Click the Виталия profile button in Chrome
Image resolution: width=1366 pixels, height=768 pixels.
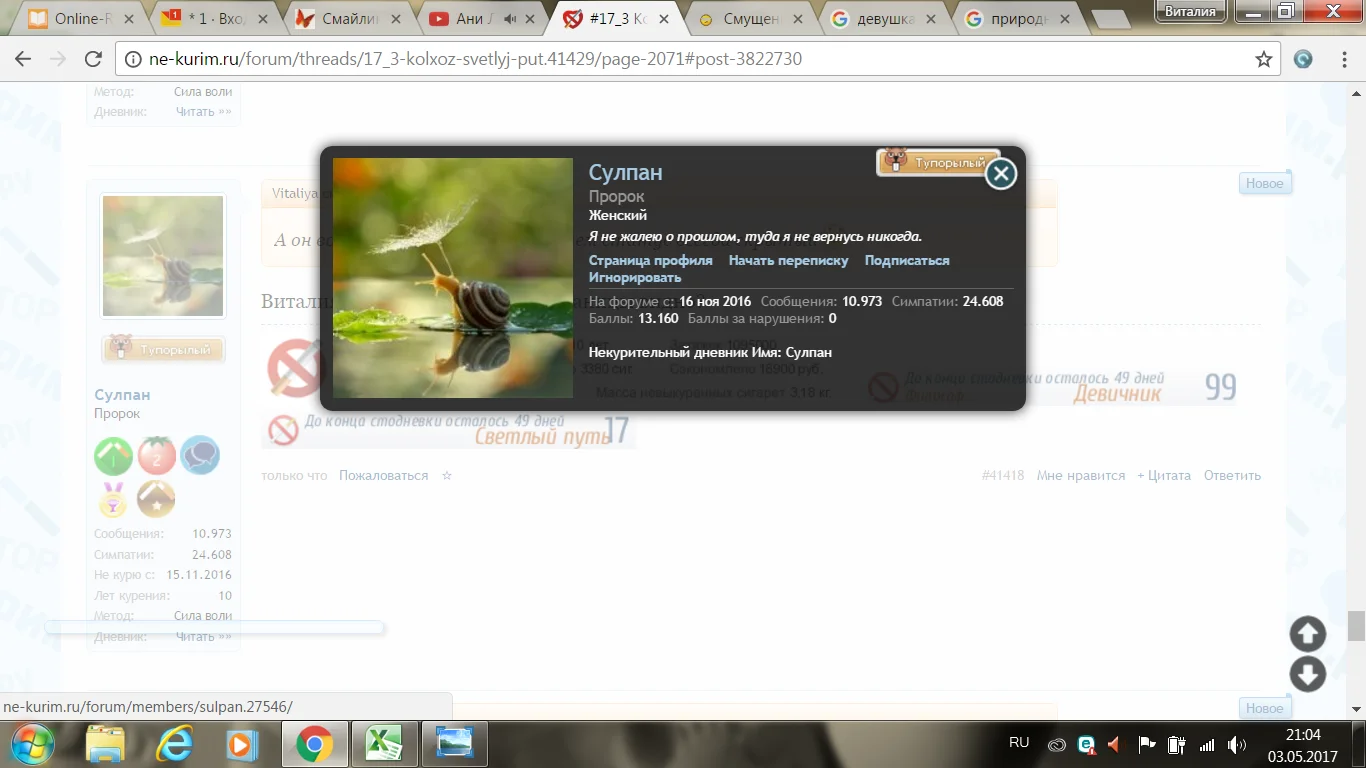click(x=1192, y=11)
